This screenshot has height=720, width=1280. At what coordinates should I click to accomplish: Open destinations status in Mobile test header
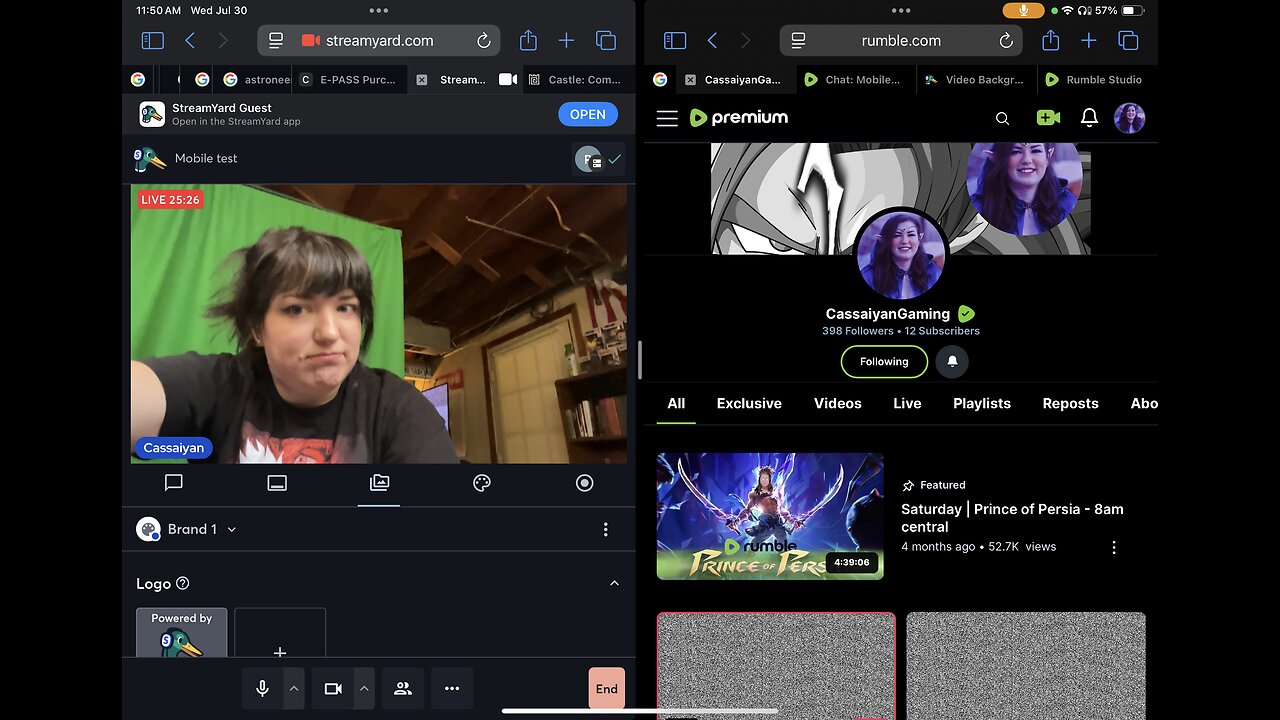(x=598, y=159)
